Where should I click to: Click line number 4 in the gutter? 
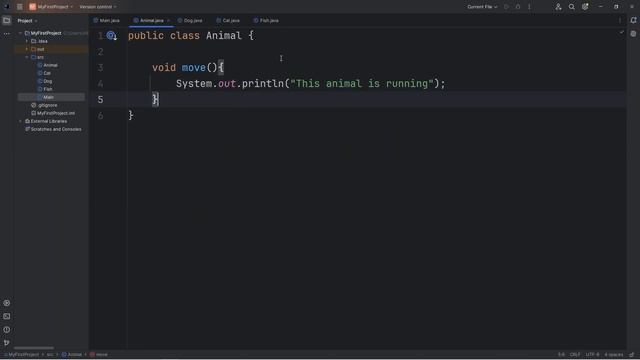coord(100,84)
